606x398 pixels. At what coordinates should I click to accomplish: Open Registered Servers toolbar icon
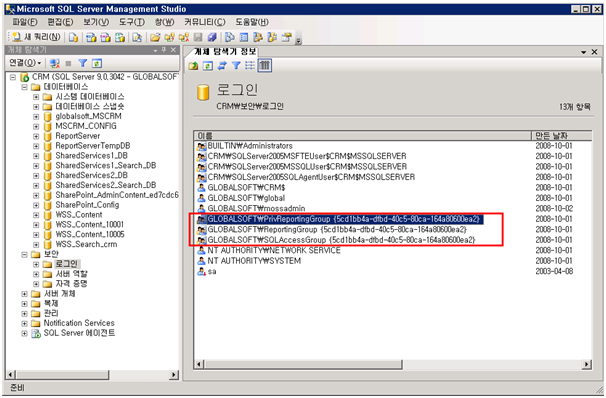coord(230,37)
